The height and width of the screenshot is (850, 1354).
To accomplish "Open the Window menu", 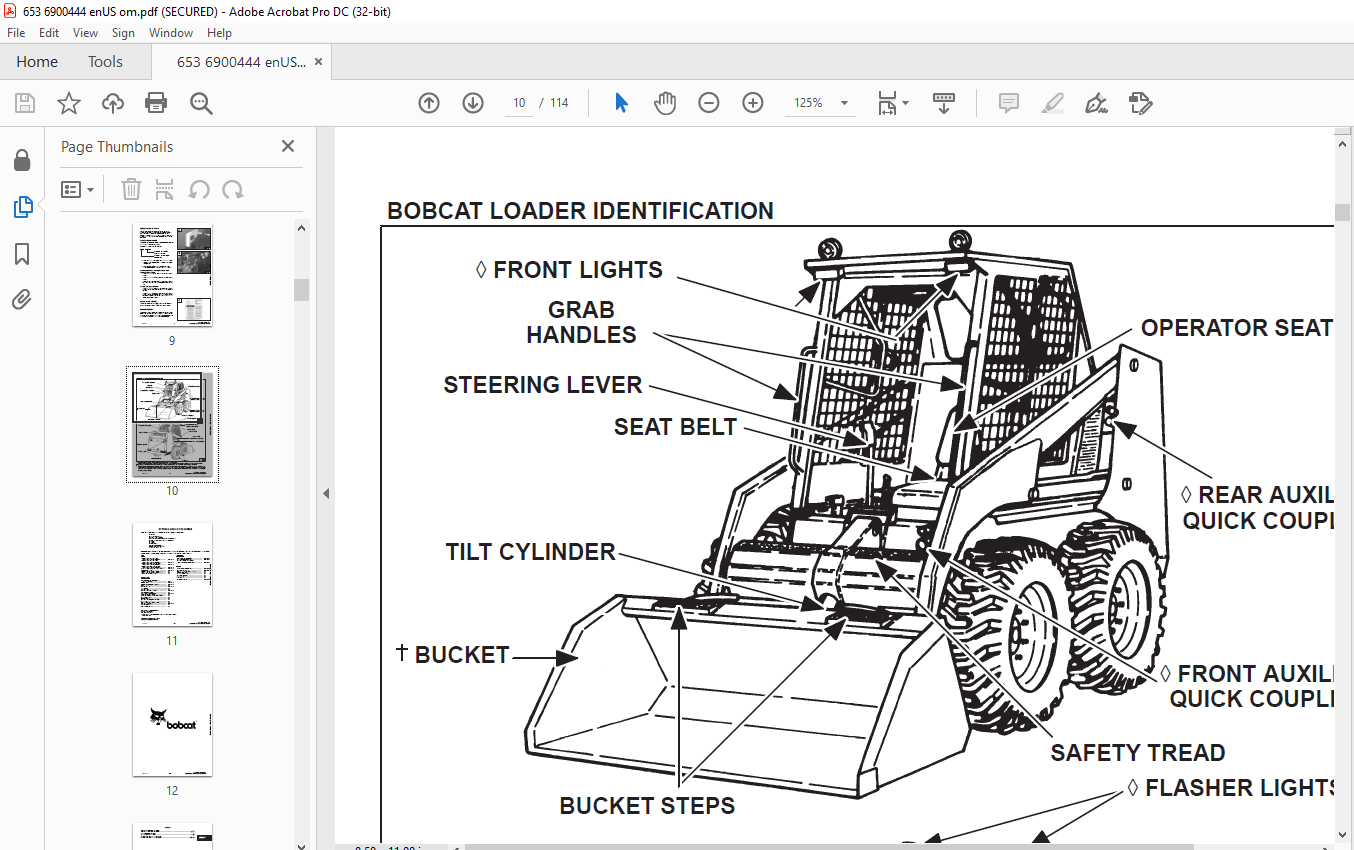I will coord(171,33).
